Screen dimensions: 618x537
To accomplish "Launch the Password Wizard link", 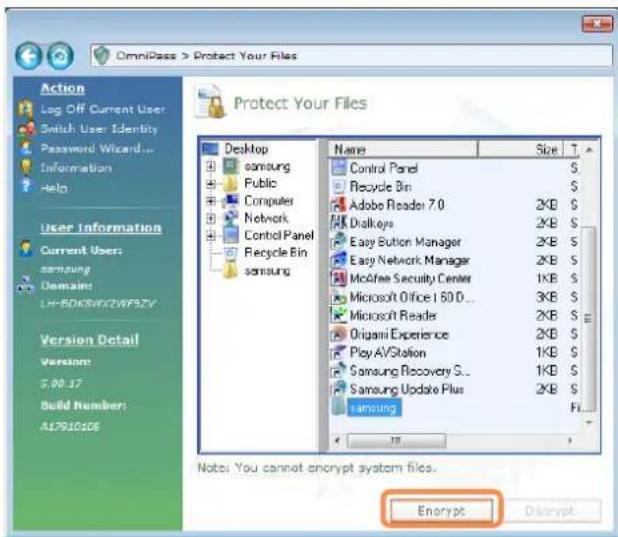I will (97, 149).
